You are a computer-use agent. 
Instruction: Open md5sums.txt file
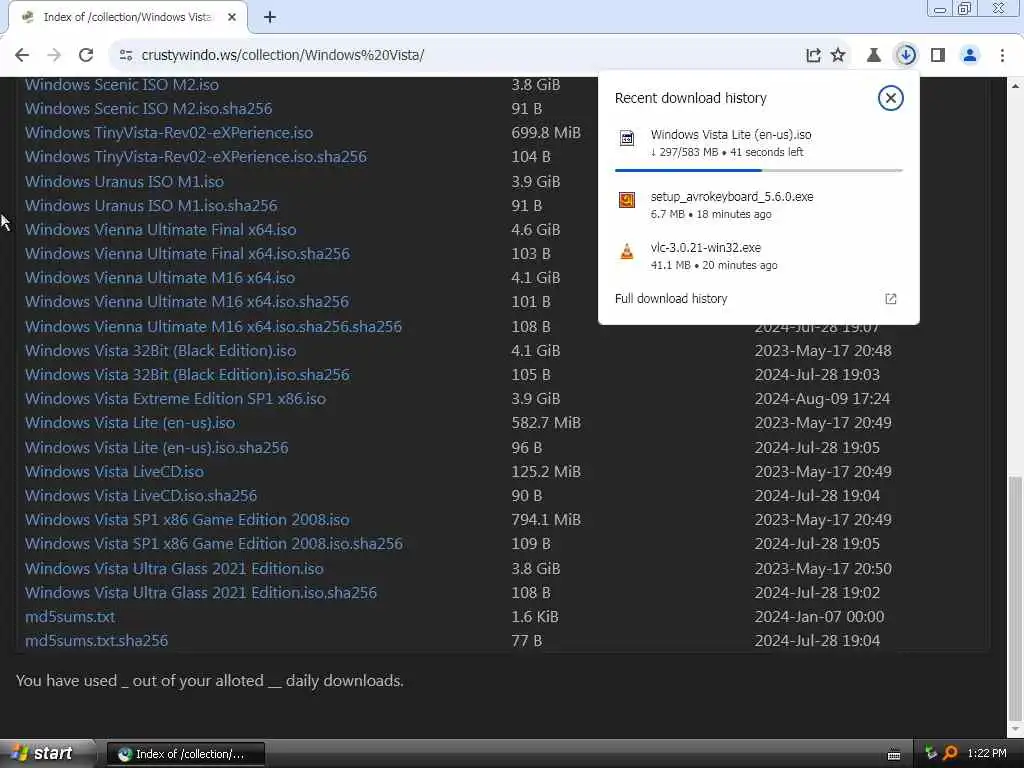(x=70, y=617)
